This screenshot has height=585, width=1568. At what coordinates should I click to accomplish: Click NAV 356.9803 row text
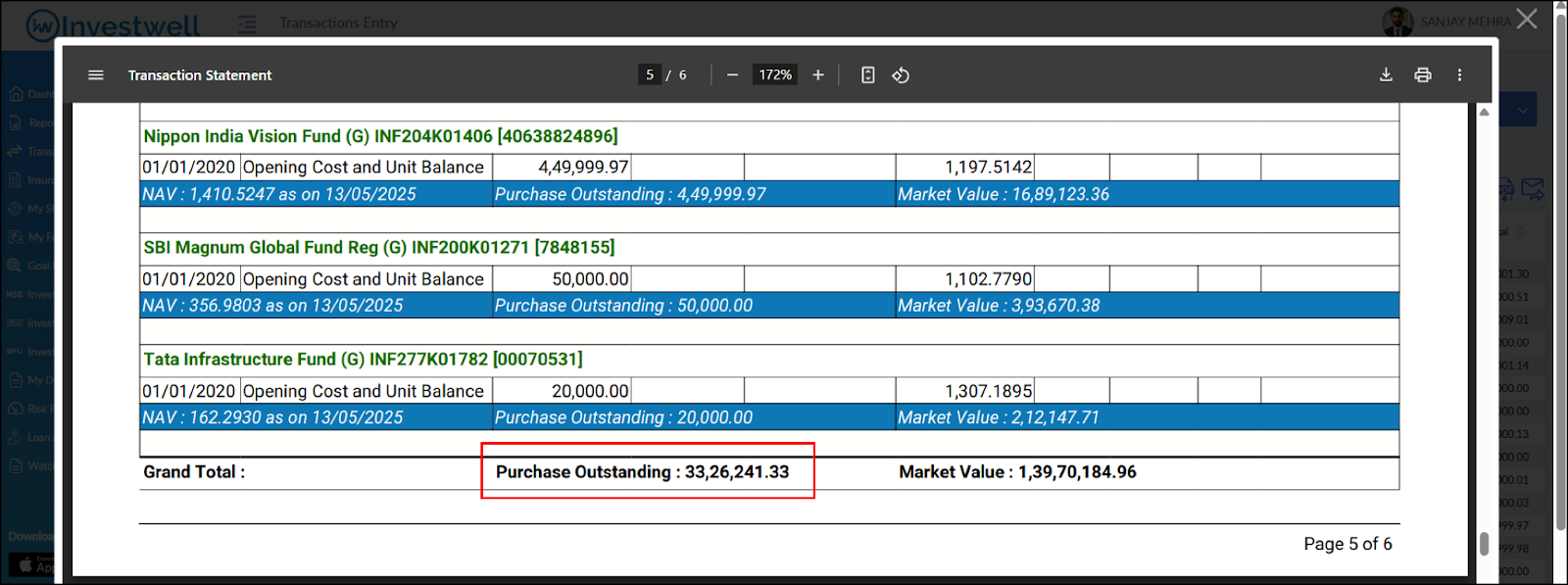[x=272, y=306]
